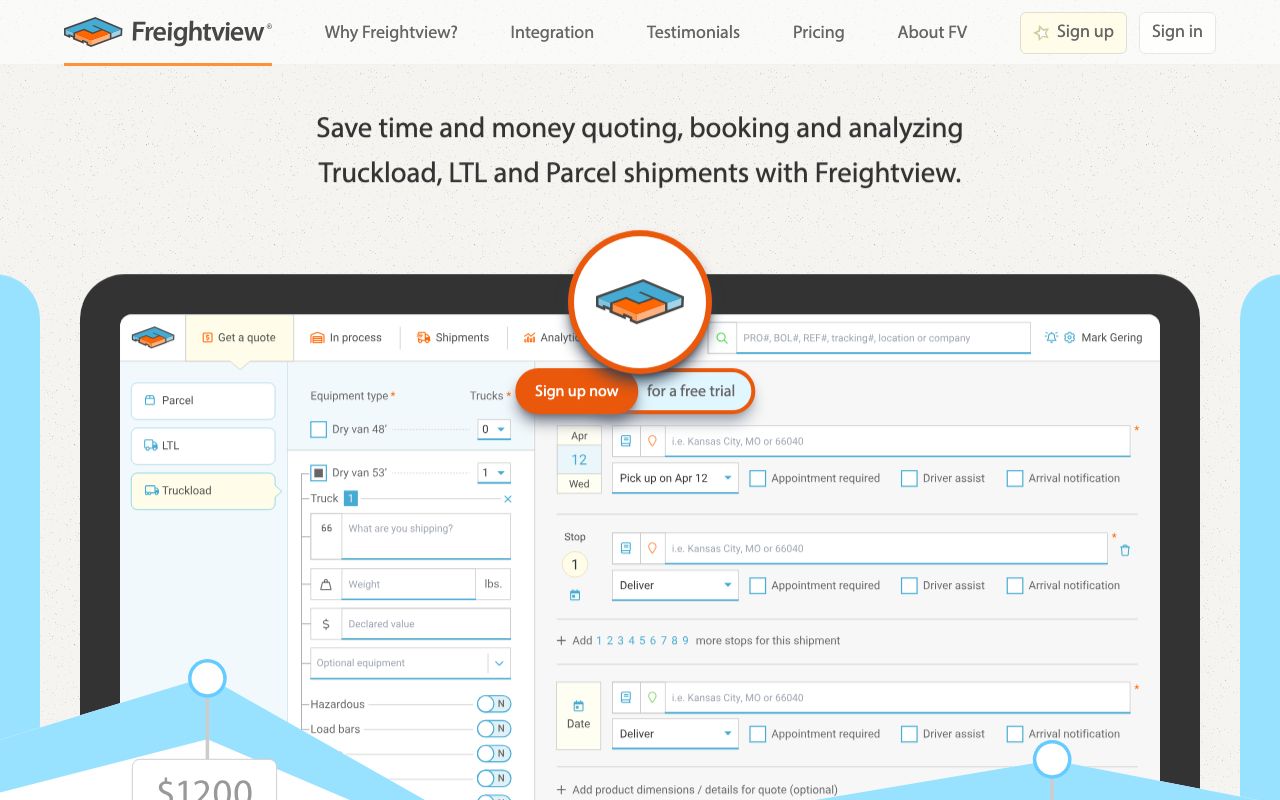Viewport: 1280px width, 800px height.
Task: Expand the Optional equipment dropdown
Action: [410, 663]
